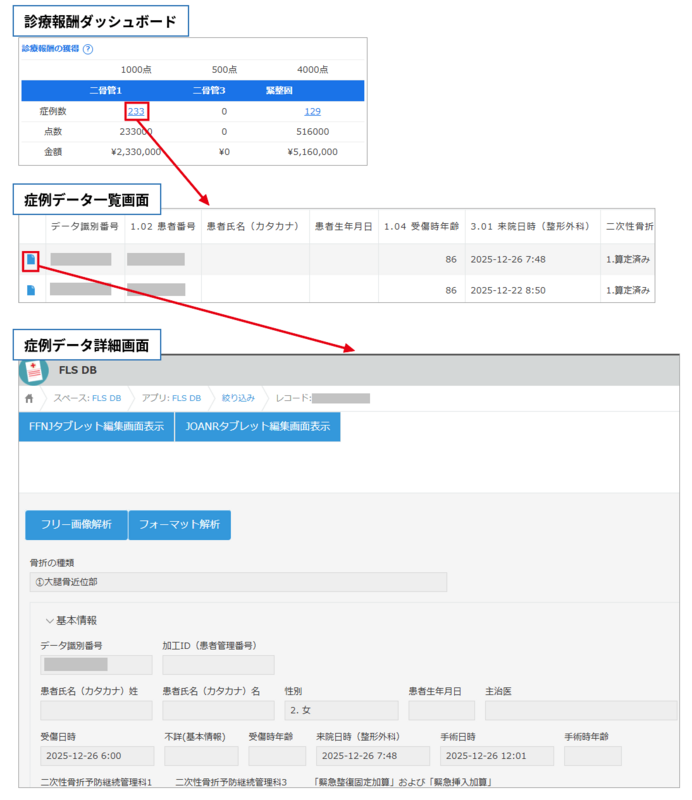
Task: Click the FFNJタブレット編集画面表示 button
Action: [96, 427]
